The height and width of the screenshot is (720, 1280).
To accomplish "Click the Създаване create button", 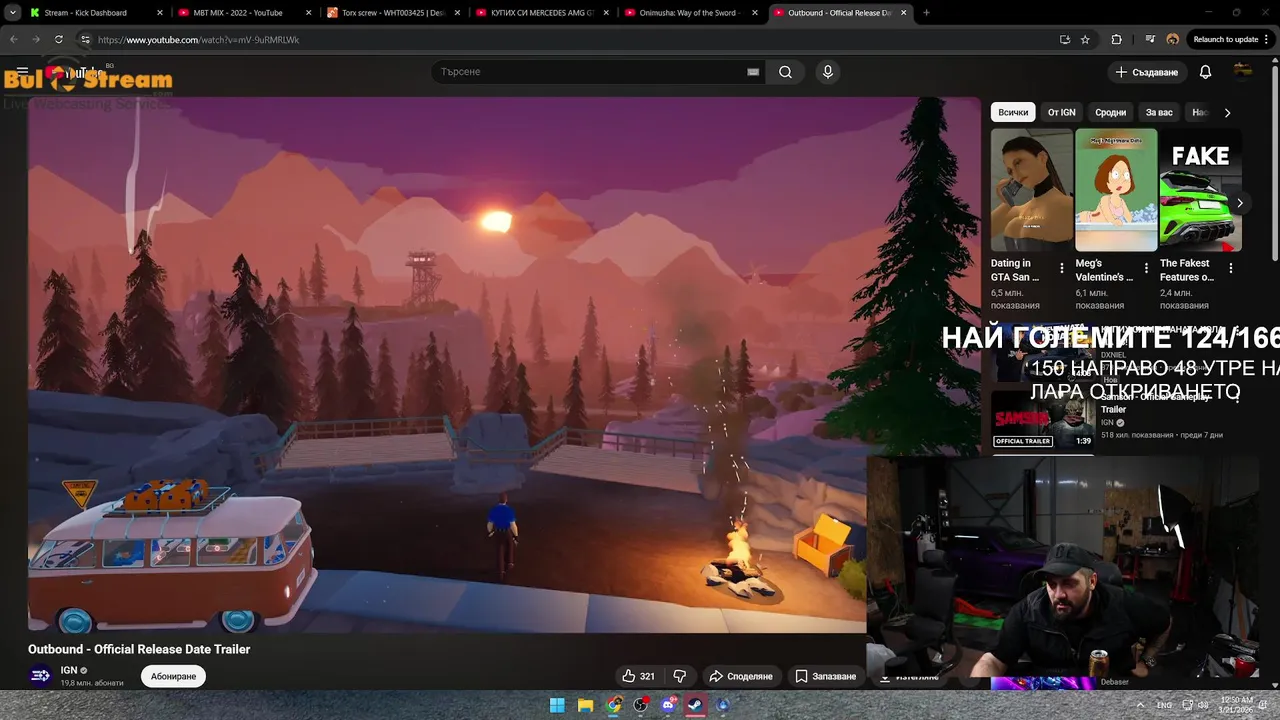I will click(x=1147, y=72).
